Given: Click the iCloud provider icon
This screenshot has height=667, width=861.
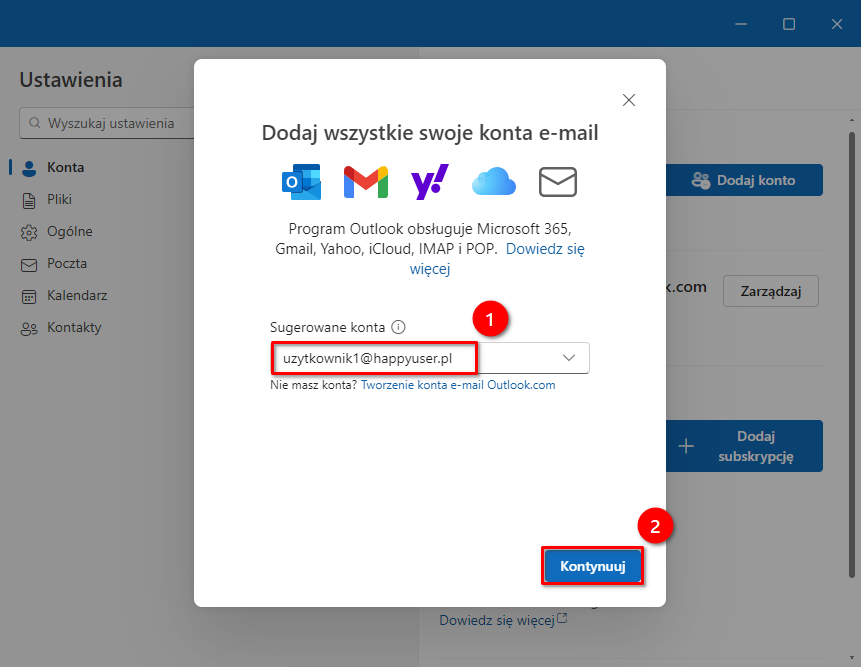Looking at the screenshot, I should tap(494, 182).
